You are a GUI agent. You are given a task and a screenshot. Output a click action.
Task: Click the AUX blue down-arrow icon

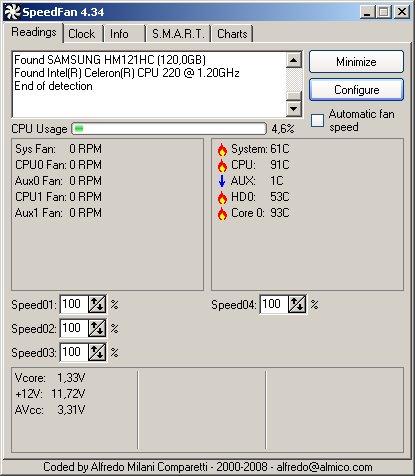222,181
